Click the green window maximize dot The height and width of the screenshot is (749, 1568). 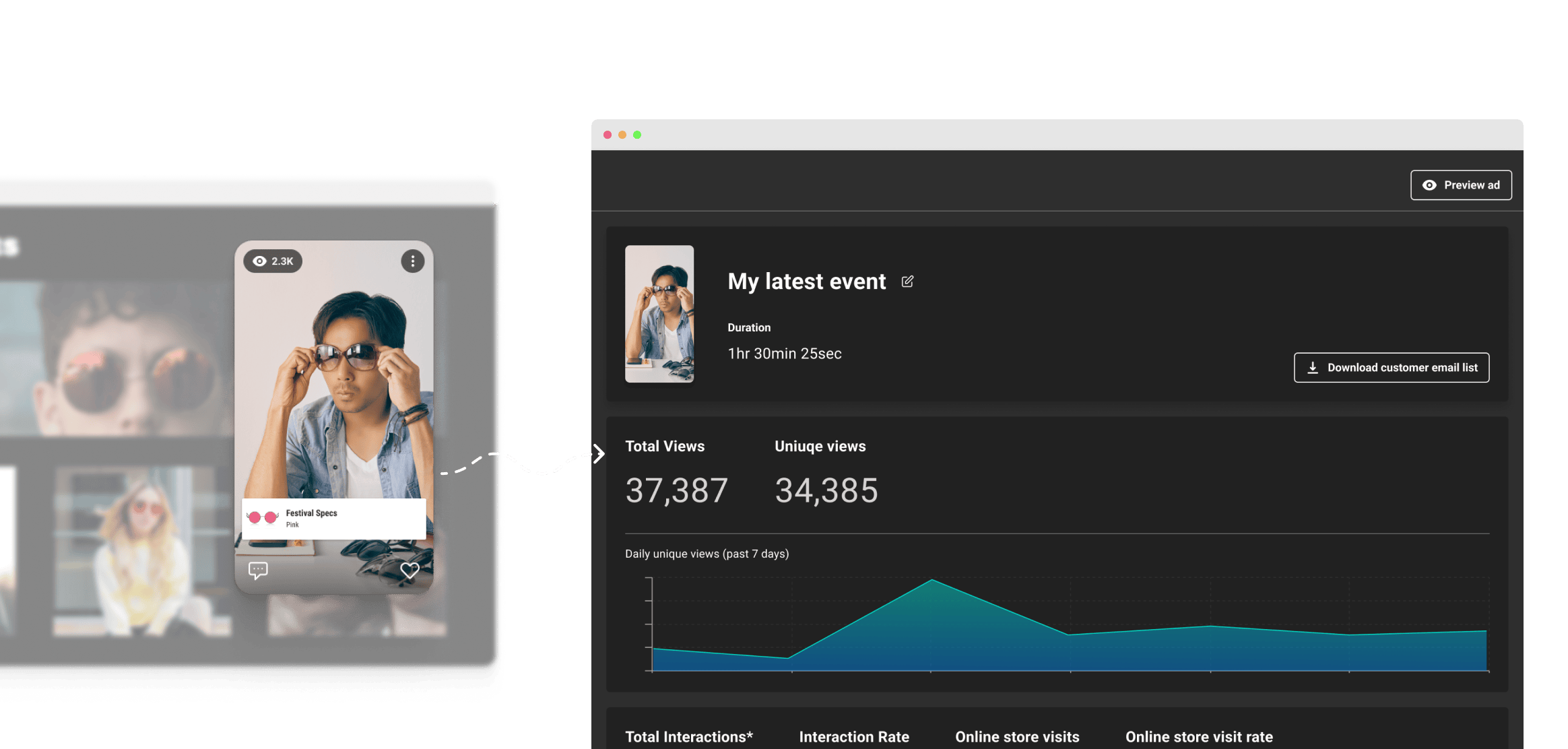click(637, 135)
